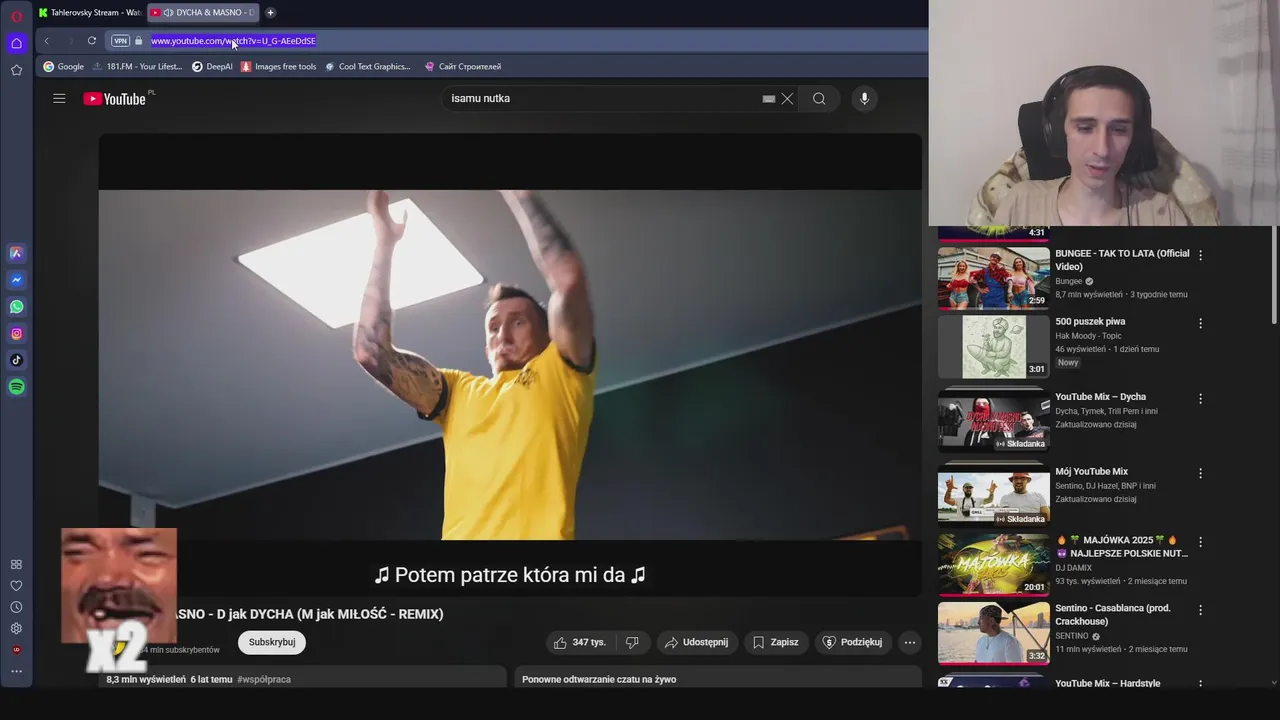
Task: Open options for Sentino - Casablanca
Action: click(x=1200, y=609)
